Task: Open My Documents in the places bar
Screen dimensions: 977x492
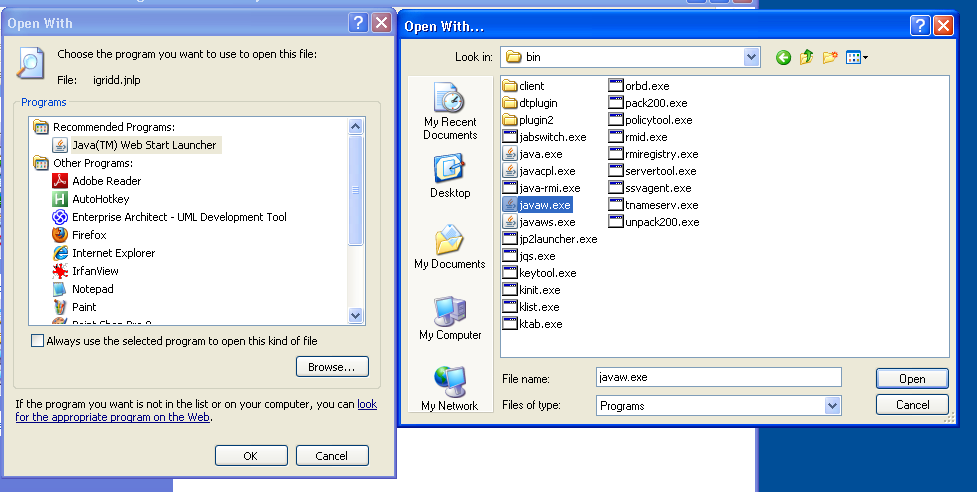Action: (450, 247)
